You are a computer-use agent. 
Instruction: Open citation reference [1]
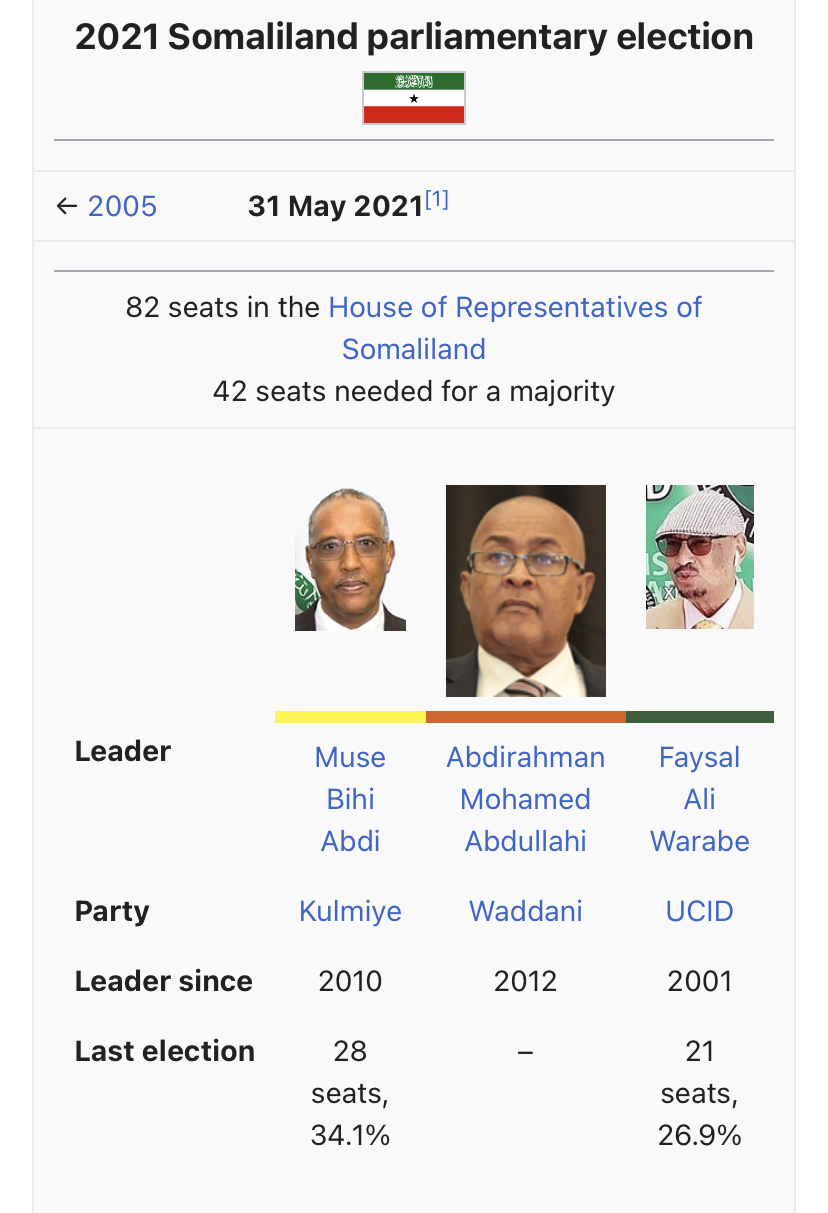(437, 200)
